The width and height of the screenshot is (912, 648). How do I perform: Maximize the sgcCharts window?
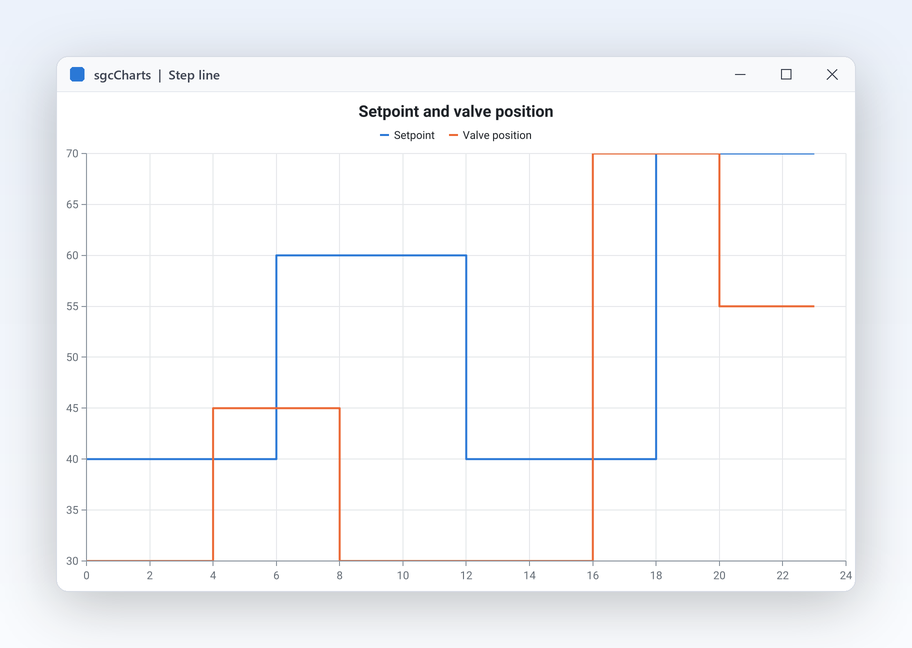tap(786, 74)
